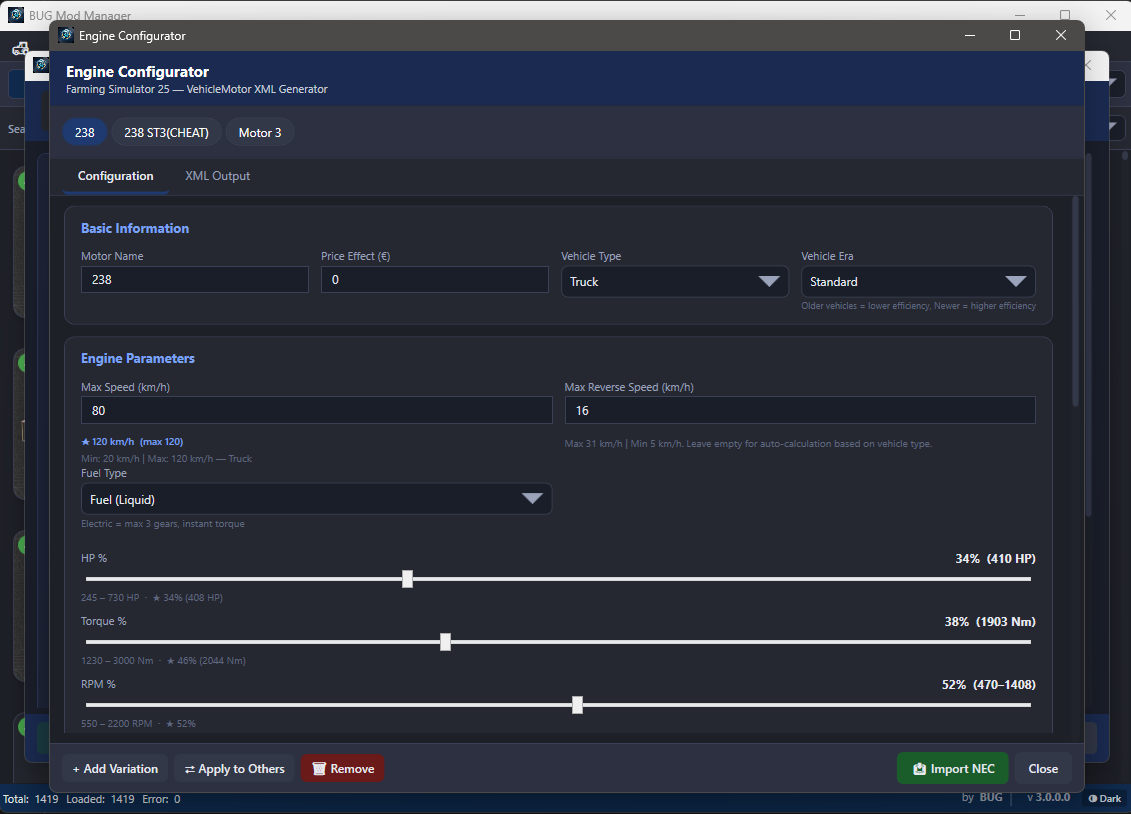This screenshot has width=1131, height=814.
Task: Switch to the XML Output tab
Action: pos(217,176)
